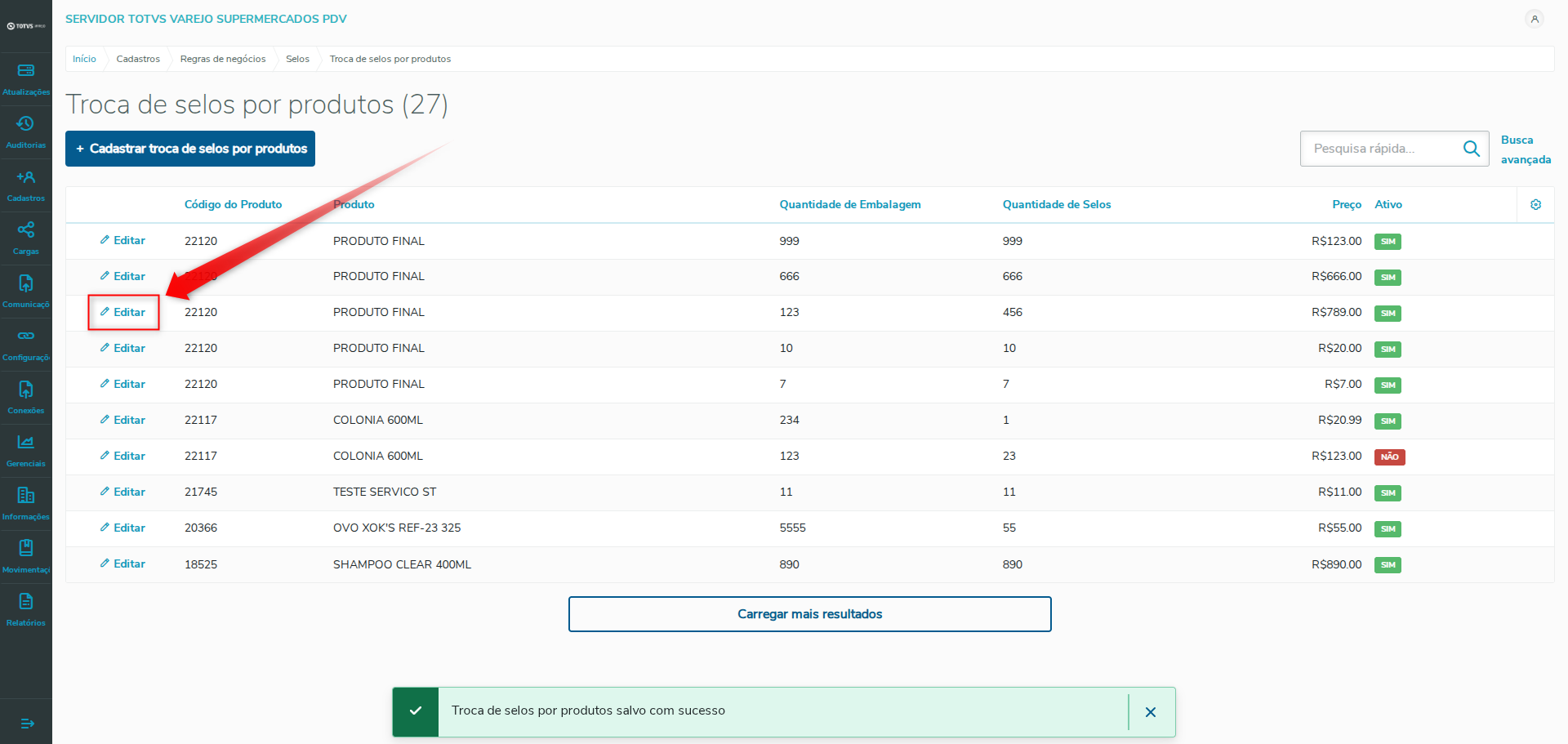This screenshot has height=744, width=1568.
Task: Navigate to Regras de negócios breadcrumb
Action: click(x=223, y=59)
